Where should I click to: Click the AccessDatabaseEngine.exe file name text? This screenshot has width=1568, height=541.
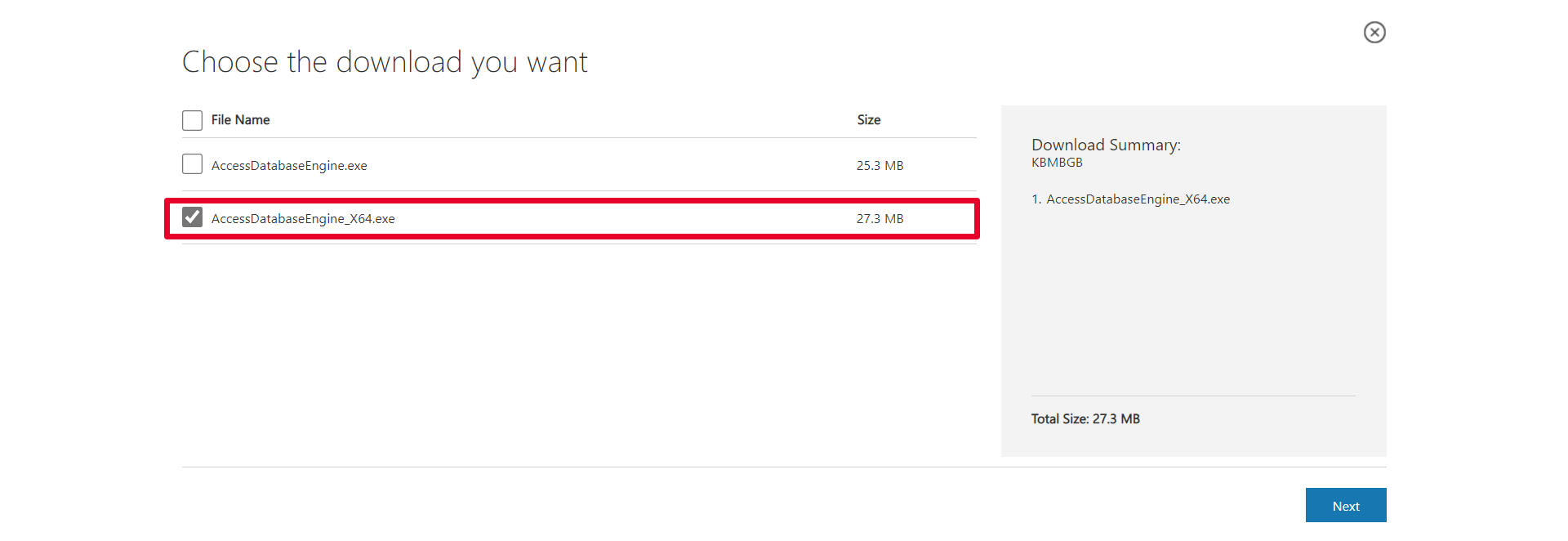click(289, 164)
